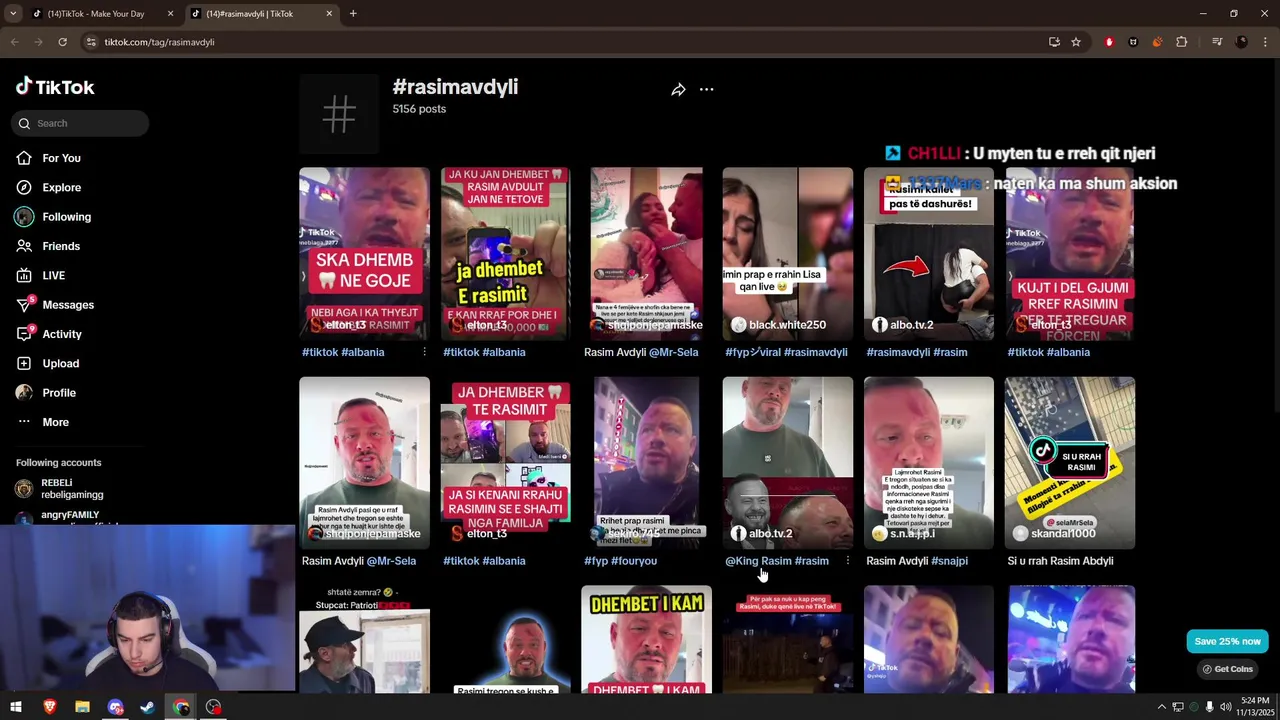This screenshot has height=720, width=1280.
Task: Open the hashtag more-options ellipsis
Action: point(706,89)
